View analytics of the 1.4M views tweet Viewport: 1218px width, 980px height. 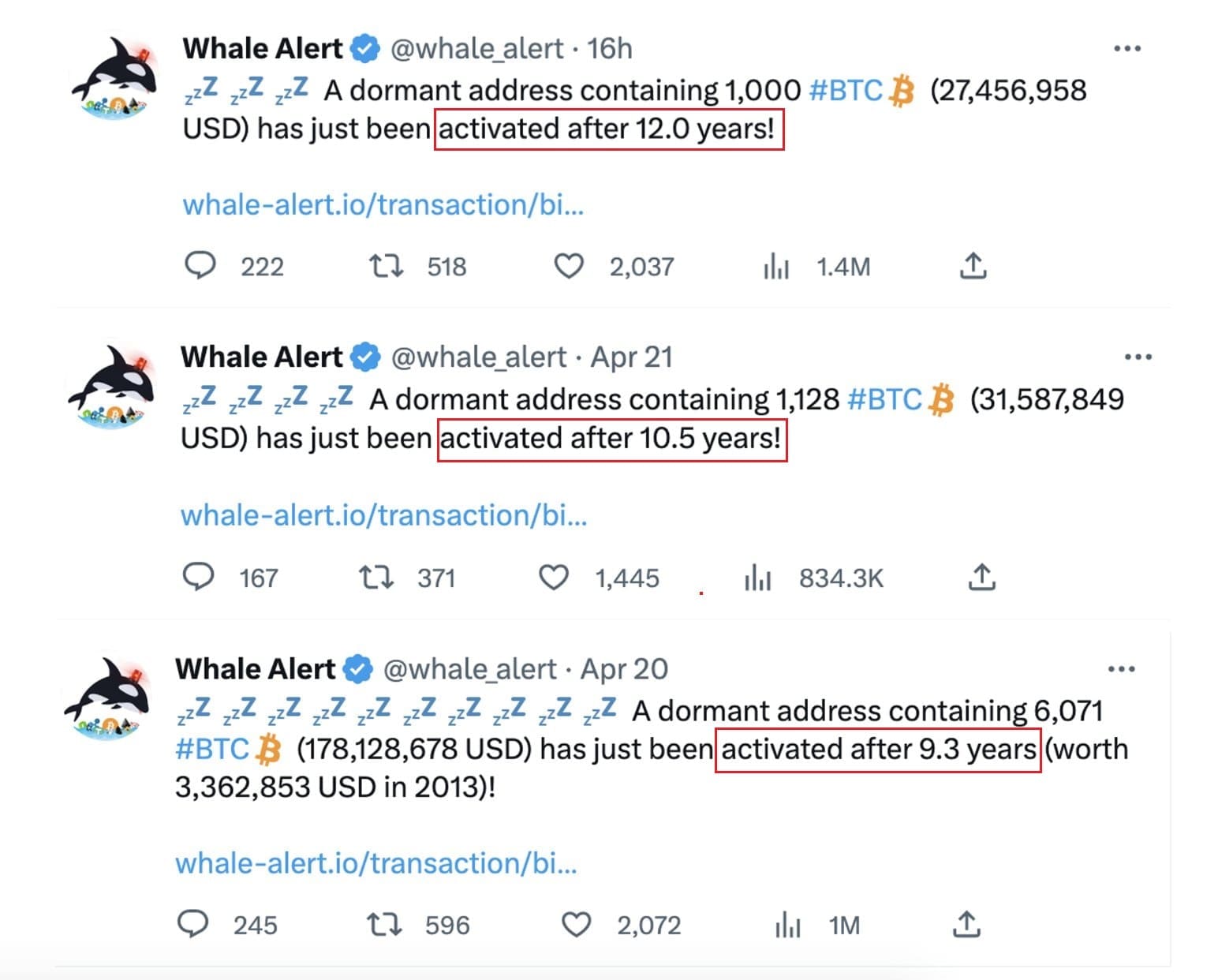pos(776,267)
